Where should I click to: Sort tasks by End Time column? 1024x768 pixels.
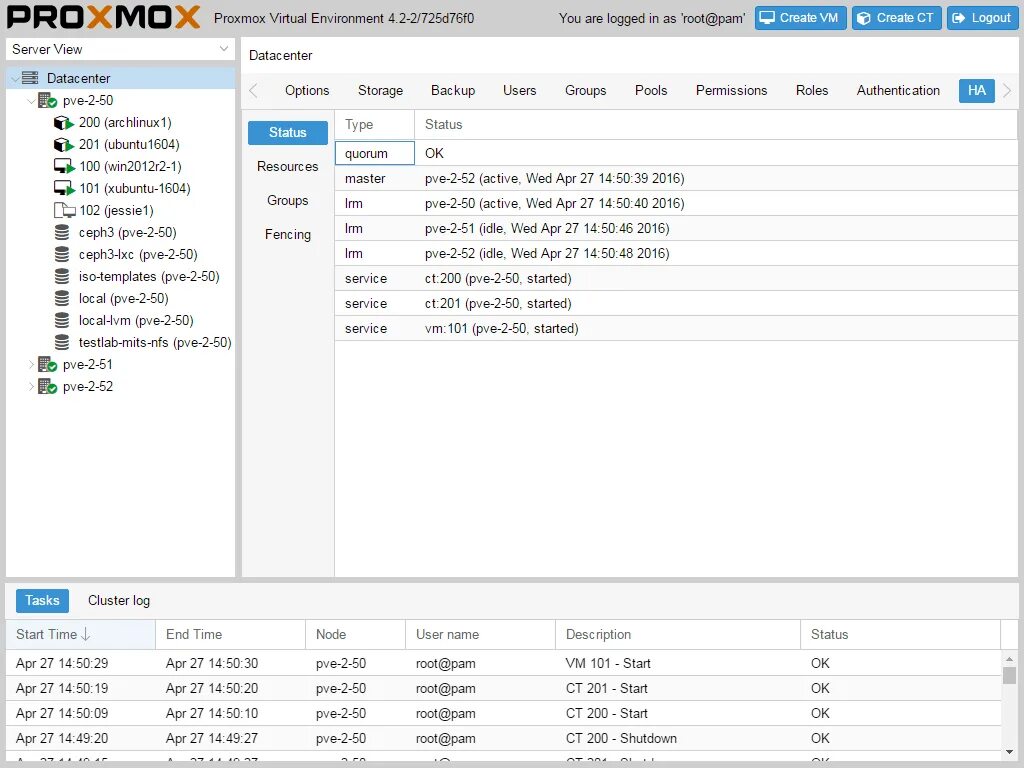point(231,635)
